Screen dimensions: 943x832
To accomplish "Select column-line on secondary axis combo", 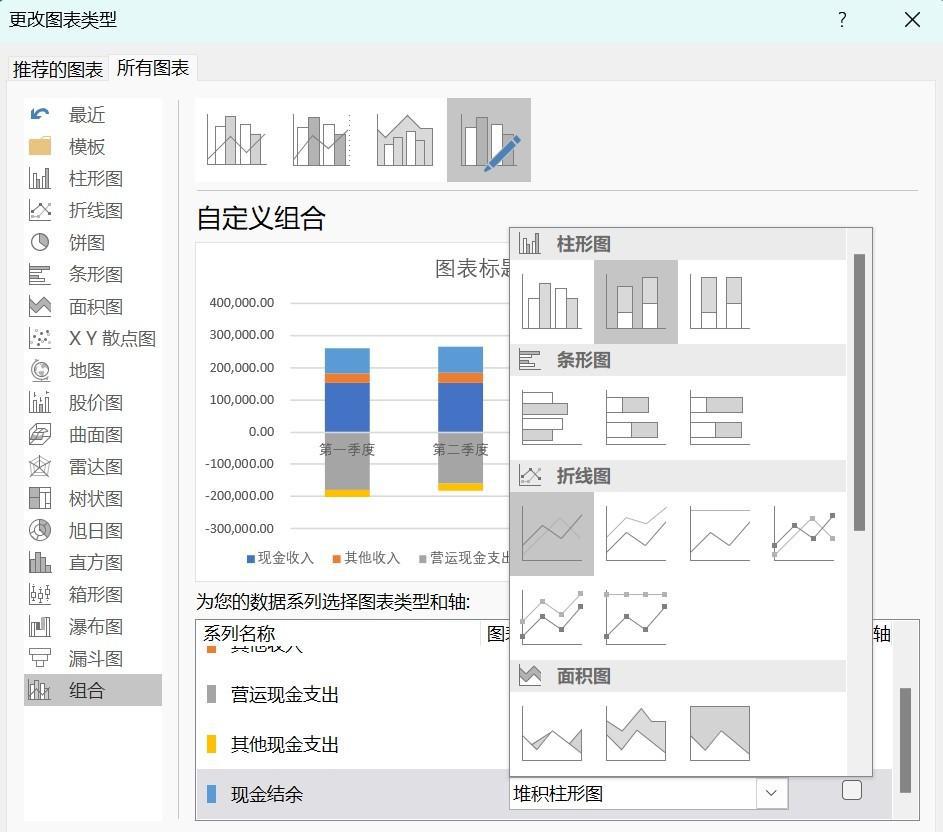I will click(x=321, y=140).
